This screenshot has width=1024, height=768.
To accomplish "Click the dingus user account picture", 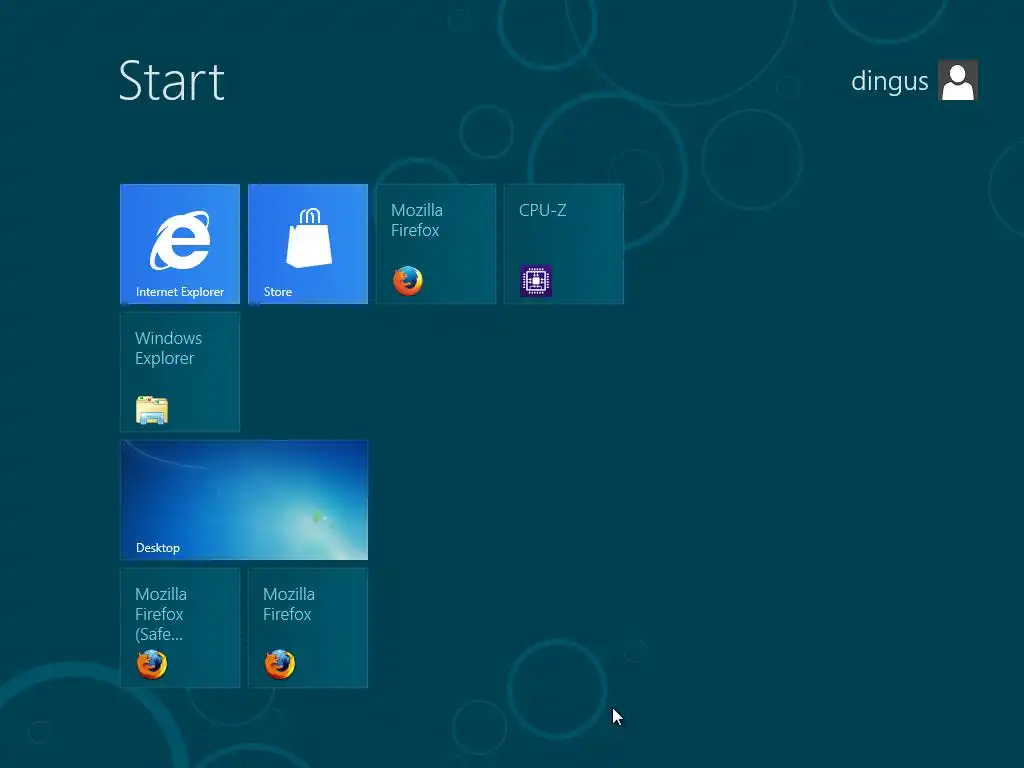I will pyautogui.click(x=957, y=80).
